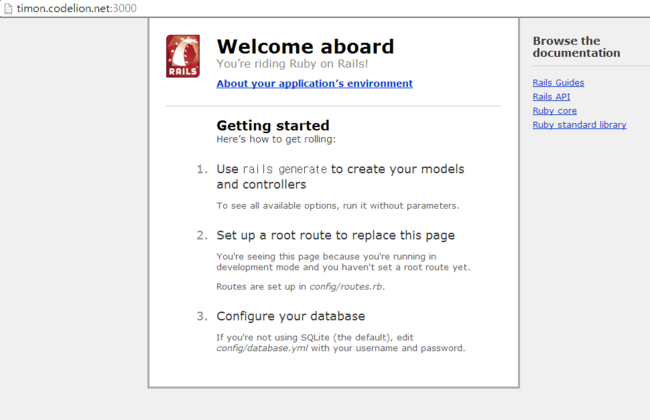Image resolution: width=650 pixels, height=420 pixels.
Task: Click the text Here's how to get rolling
Action: (276, 139)
